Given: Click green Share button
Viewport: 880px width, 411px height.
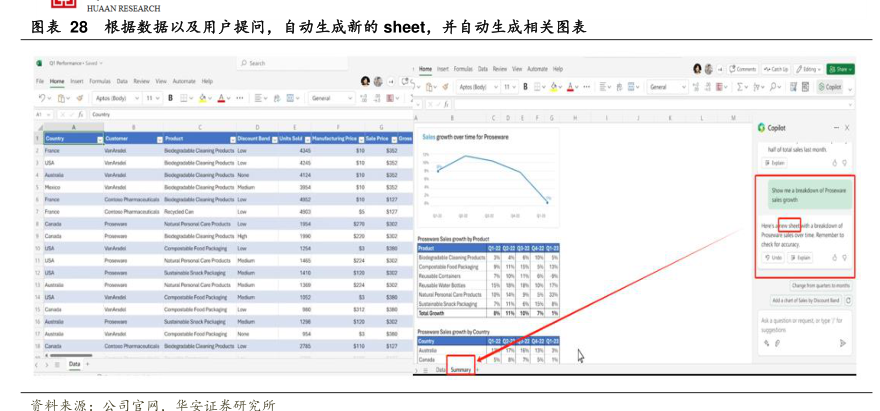Looking at the screenshot, I should (x=840, y=69).
